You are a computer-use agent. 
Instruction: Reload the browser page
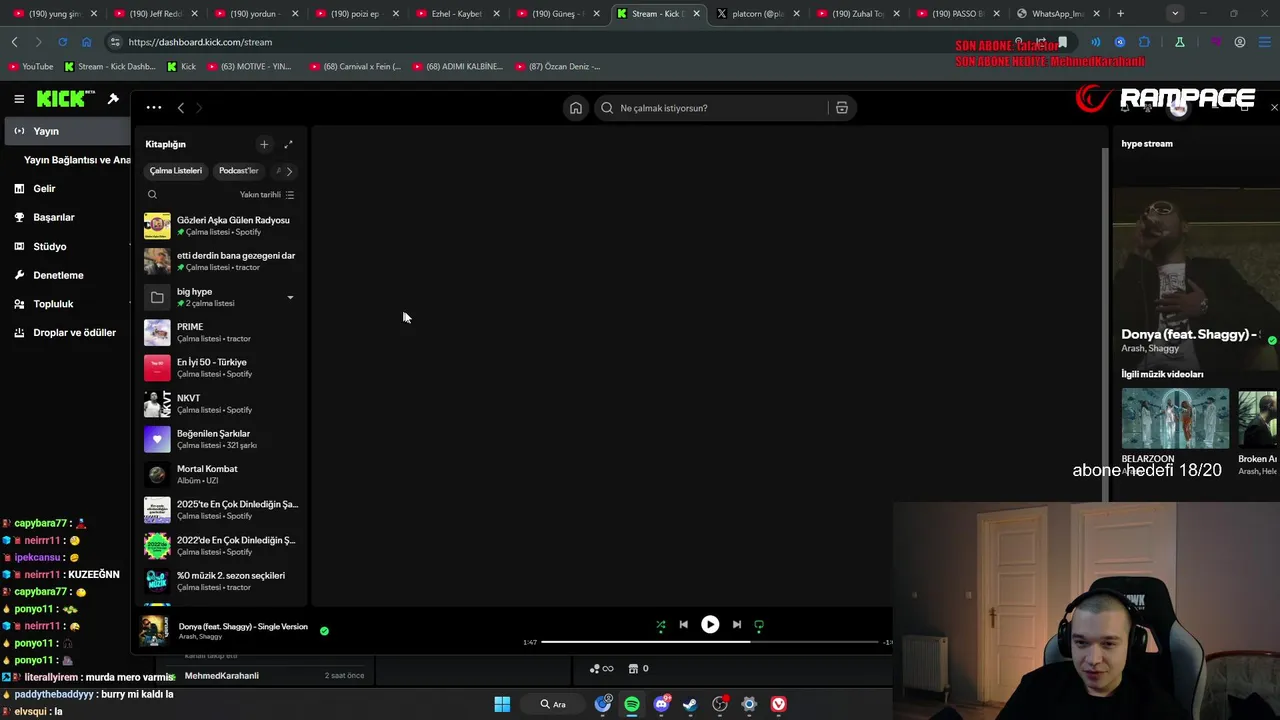point(62,42)
